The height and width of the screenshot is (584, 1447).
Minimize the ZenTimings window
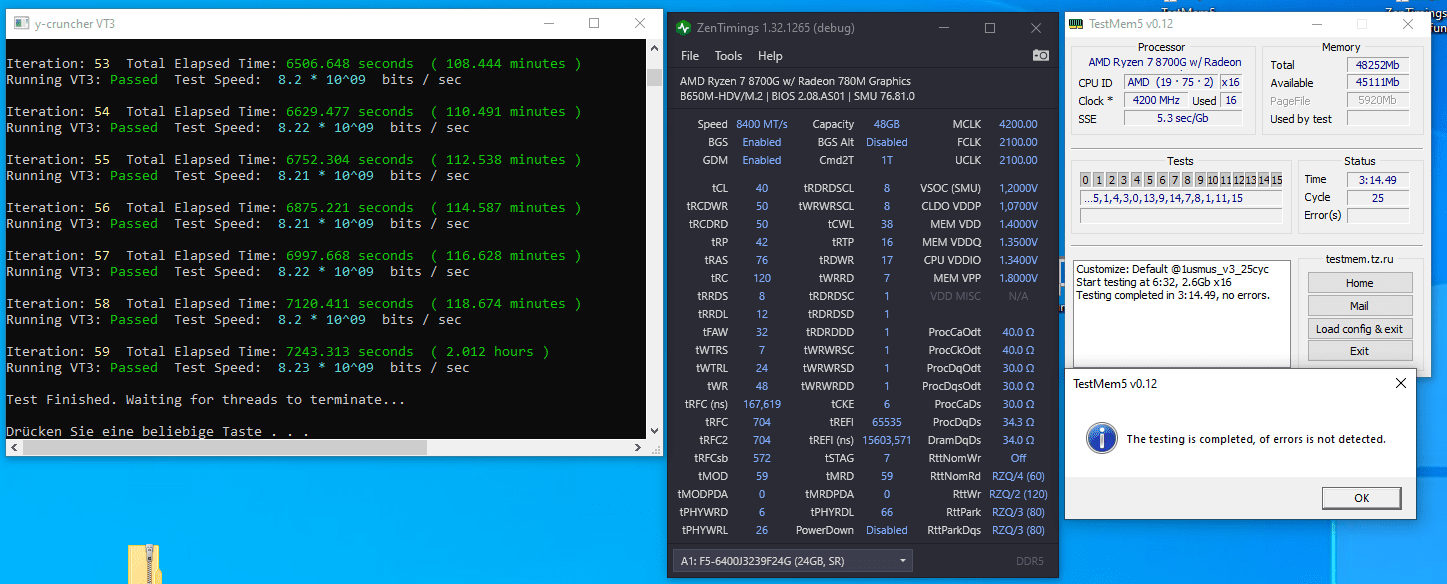click(x=946, y=28)
